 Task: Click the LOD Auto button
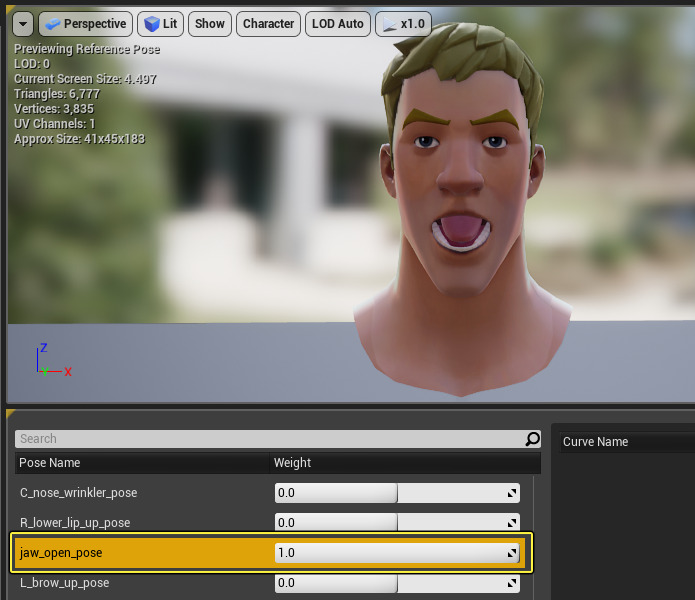(337, 24)
